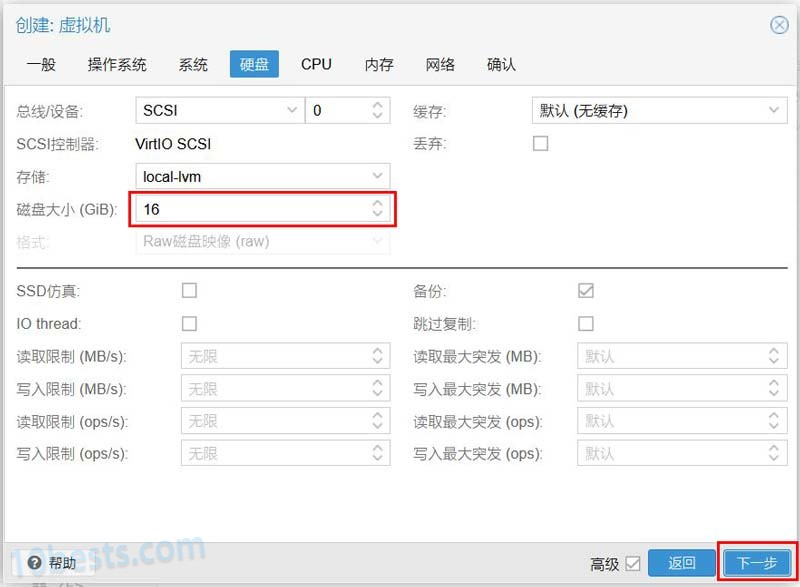Click the 写入最大突发 (ops) field
The height and width of the screenshot is (587, 800).
(x=682, y=453)
